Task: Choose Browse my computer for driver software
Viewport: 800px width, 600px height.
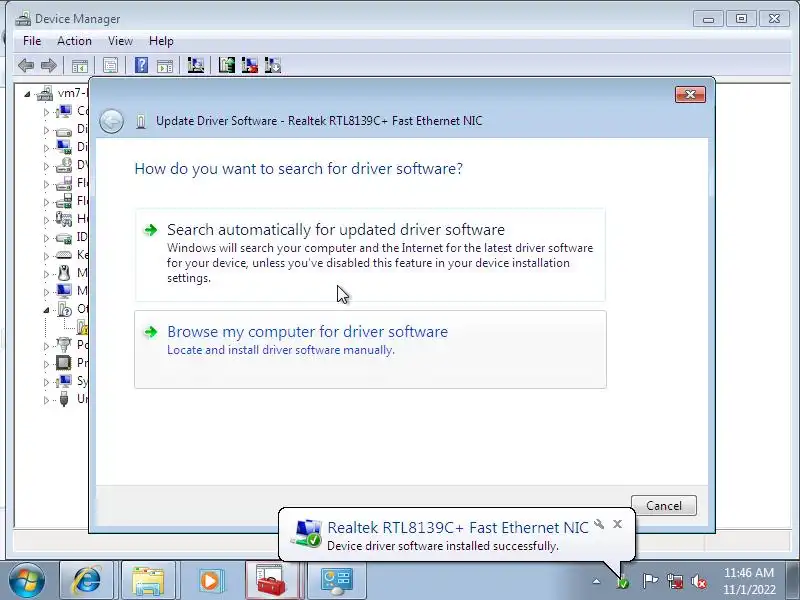Action: coord(370,349)
